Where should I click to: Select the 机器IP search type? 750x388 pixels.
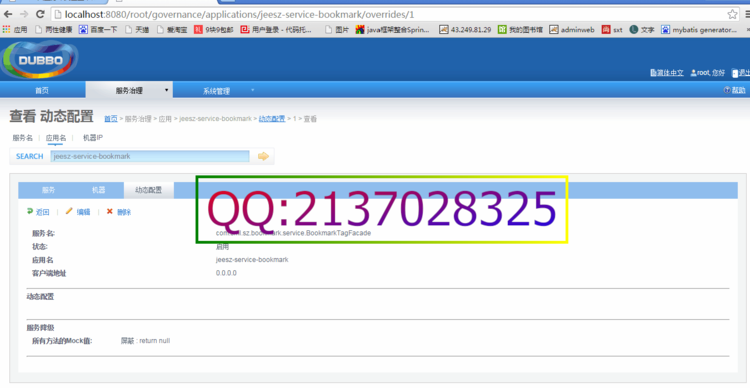[93, 138]
